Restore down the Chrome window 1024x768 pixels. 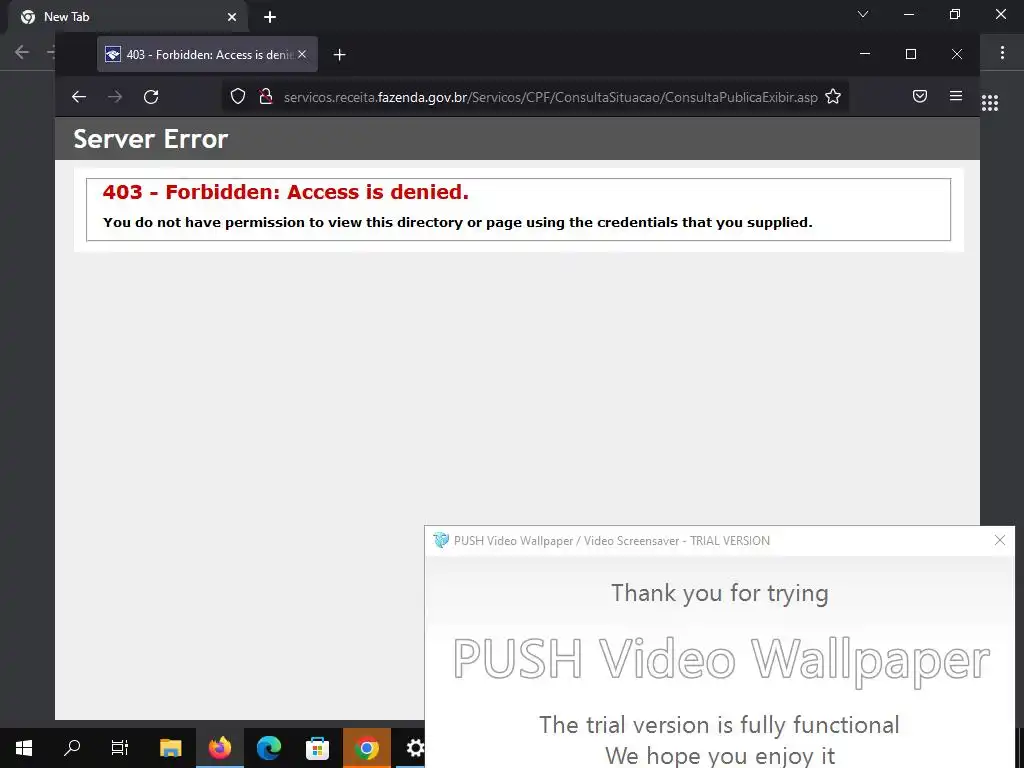click(955, 14)
